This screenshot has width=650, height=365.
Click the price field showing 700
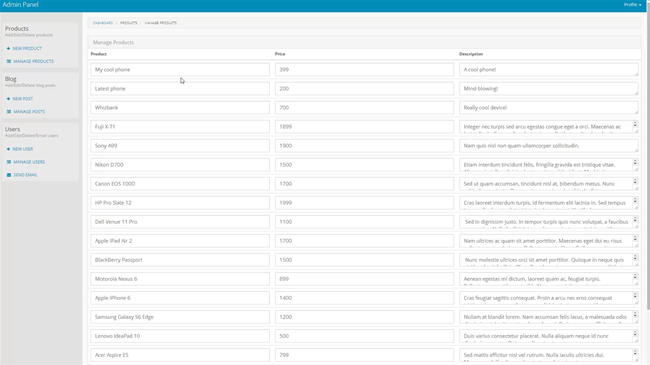tap(364, 108)
